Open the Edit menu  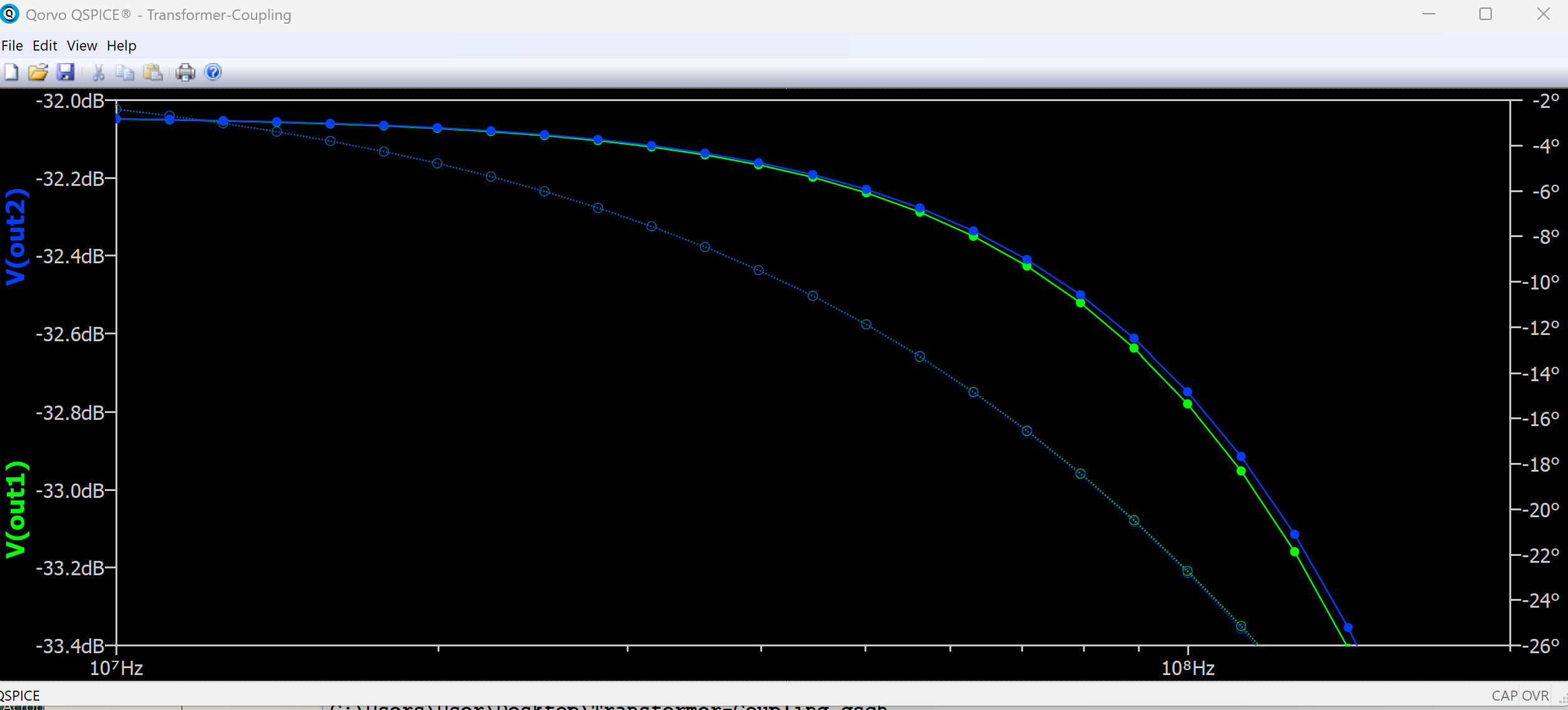coord(44,46)
